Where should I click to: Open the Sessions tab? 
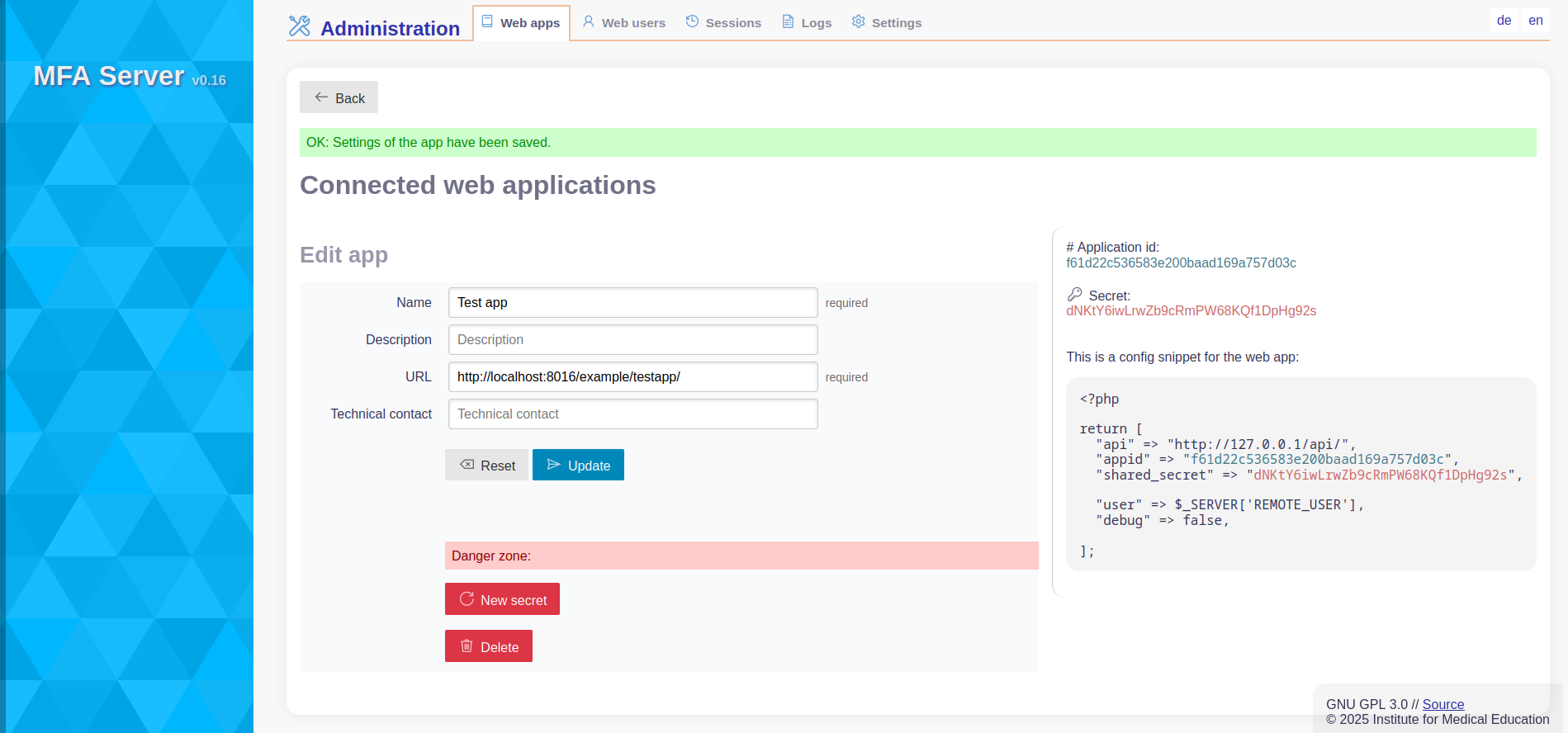coord(723,22)
